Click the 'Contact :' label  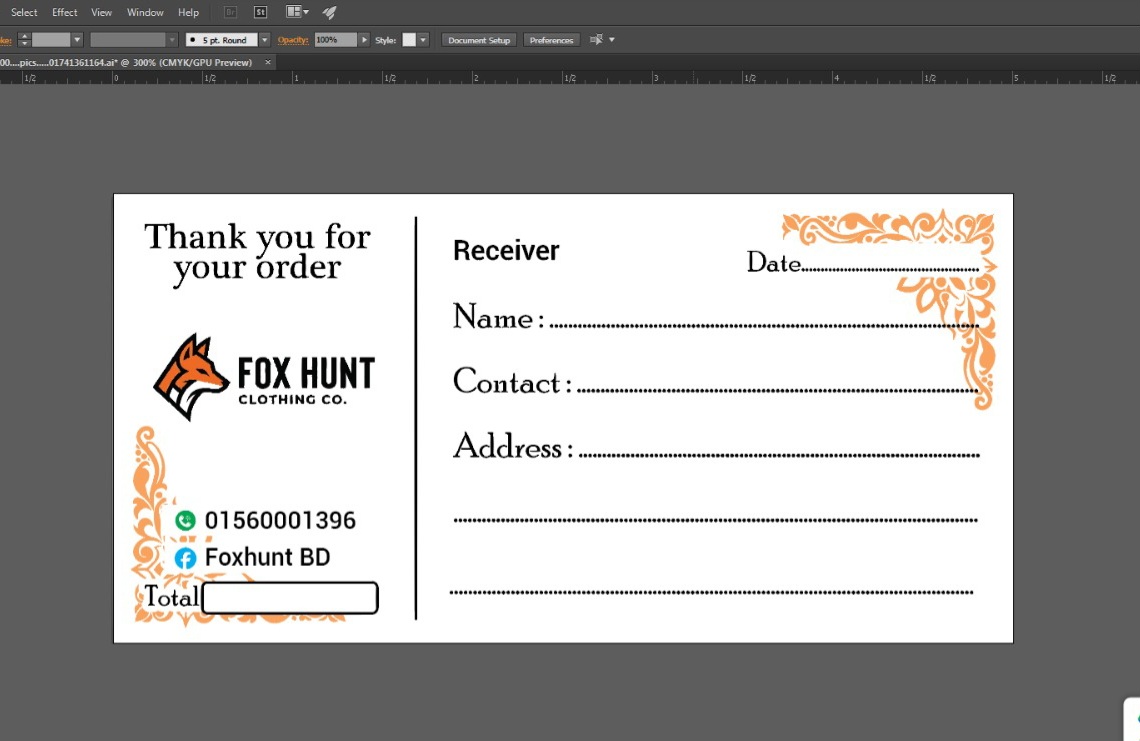point(512,382)
